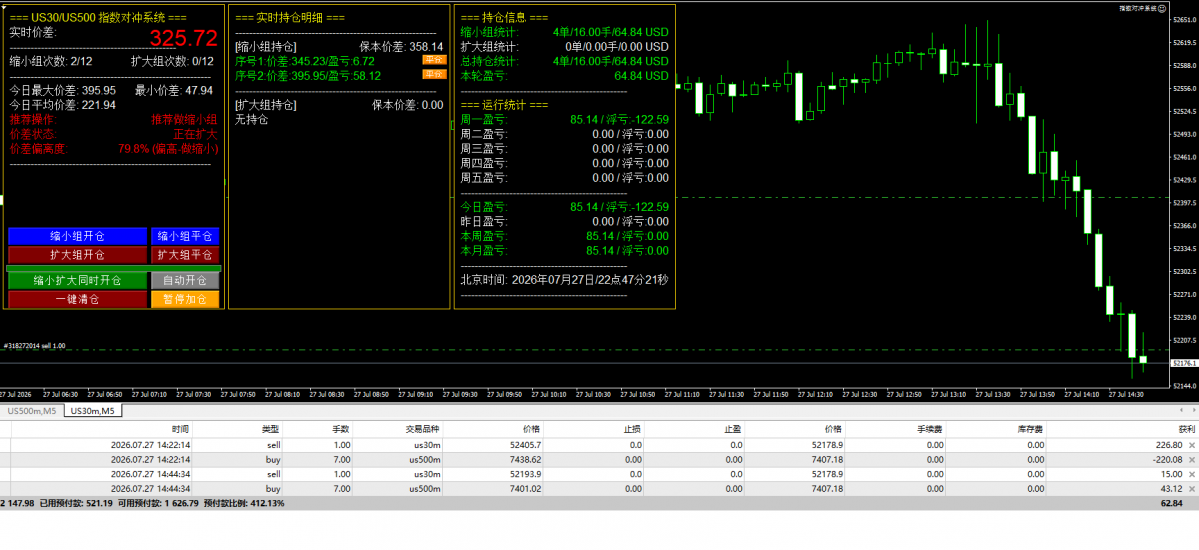Click the 无持仓 text under 扩大组持仓
Viewport: 1199px width, 550px height.
(252, 119)
